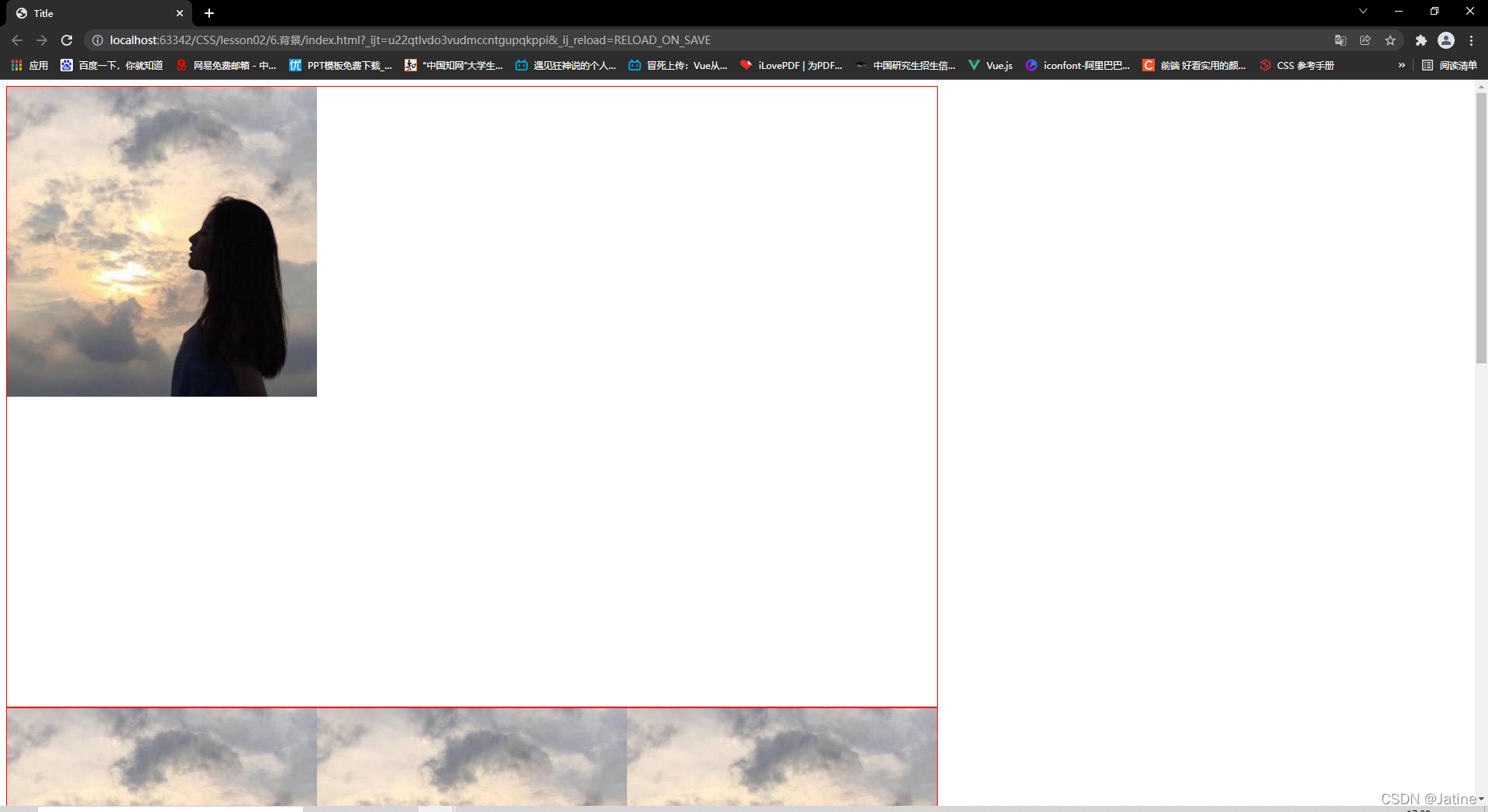The width and height of the screenshot is (1488, 812).
Task: Share this page icon in address bar
Action: (1366, 40)
